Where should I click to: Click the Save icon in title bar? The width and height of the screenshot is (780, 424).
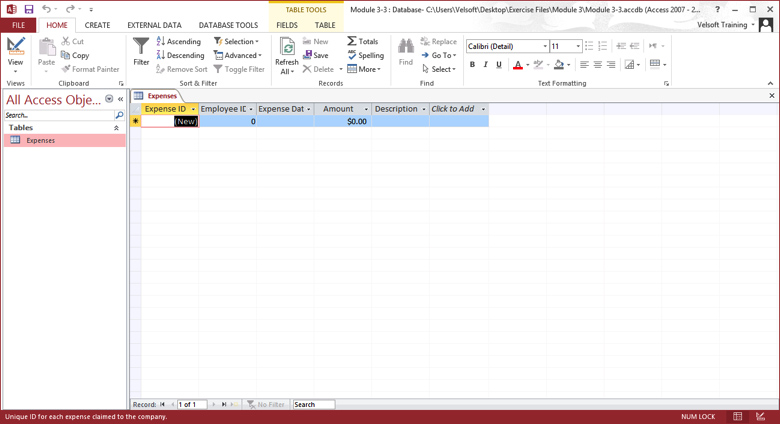(x=28, y=9)
